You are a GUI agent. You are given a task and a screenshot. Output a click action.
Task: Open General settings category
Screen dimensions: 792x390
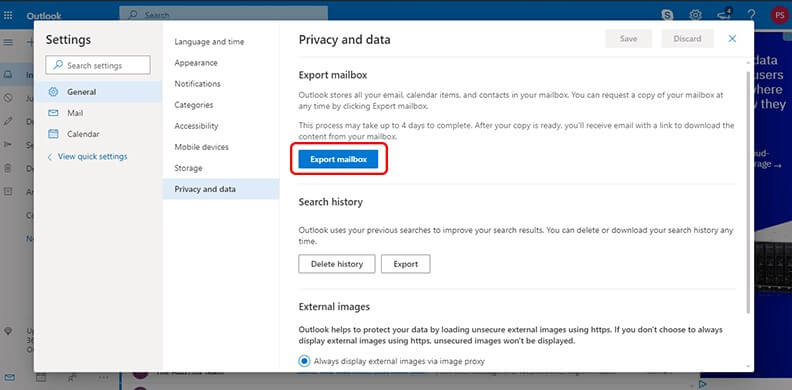click(99, 92)
